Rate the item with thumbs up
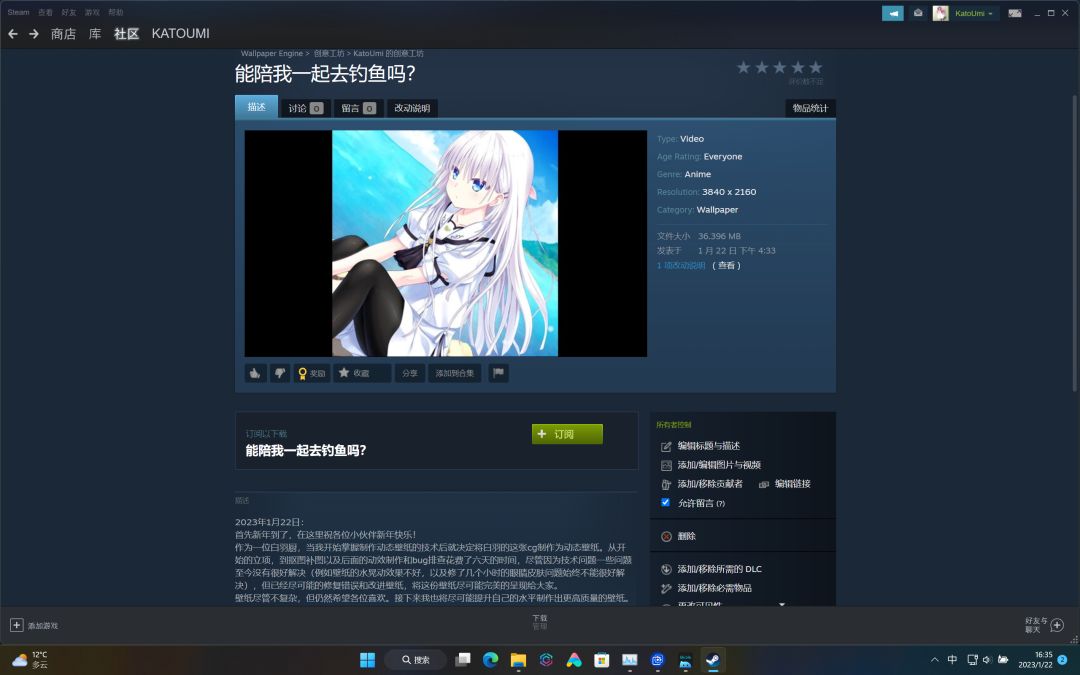 [x=256, y=373]
